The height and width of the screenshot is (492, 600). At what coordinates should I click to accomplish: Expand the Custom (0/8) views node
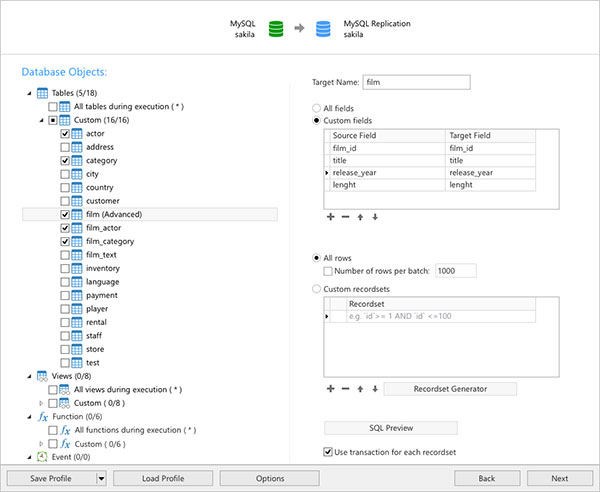click(41, 403)
